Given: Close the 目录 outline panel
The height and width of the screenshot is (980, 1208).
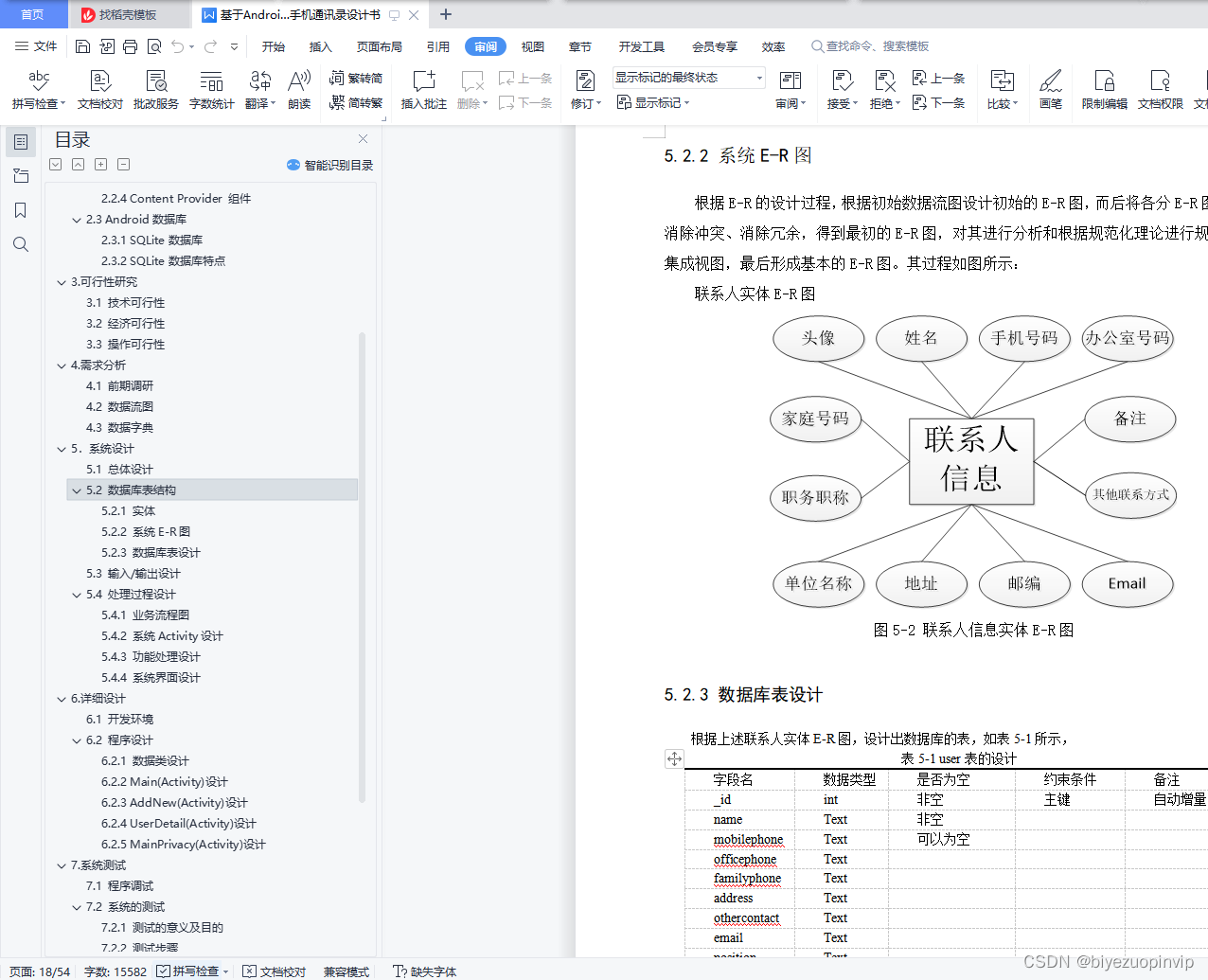Looking at the screenshot, I should (363, 138).
